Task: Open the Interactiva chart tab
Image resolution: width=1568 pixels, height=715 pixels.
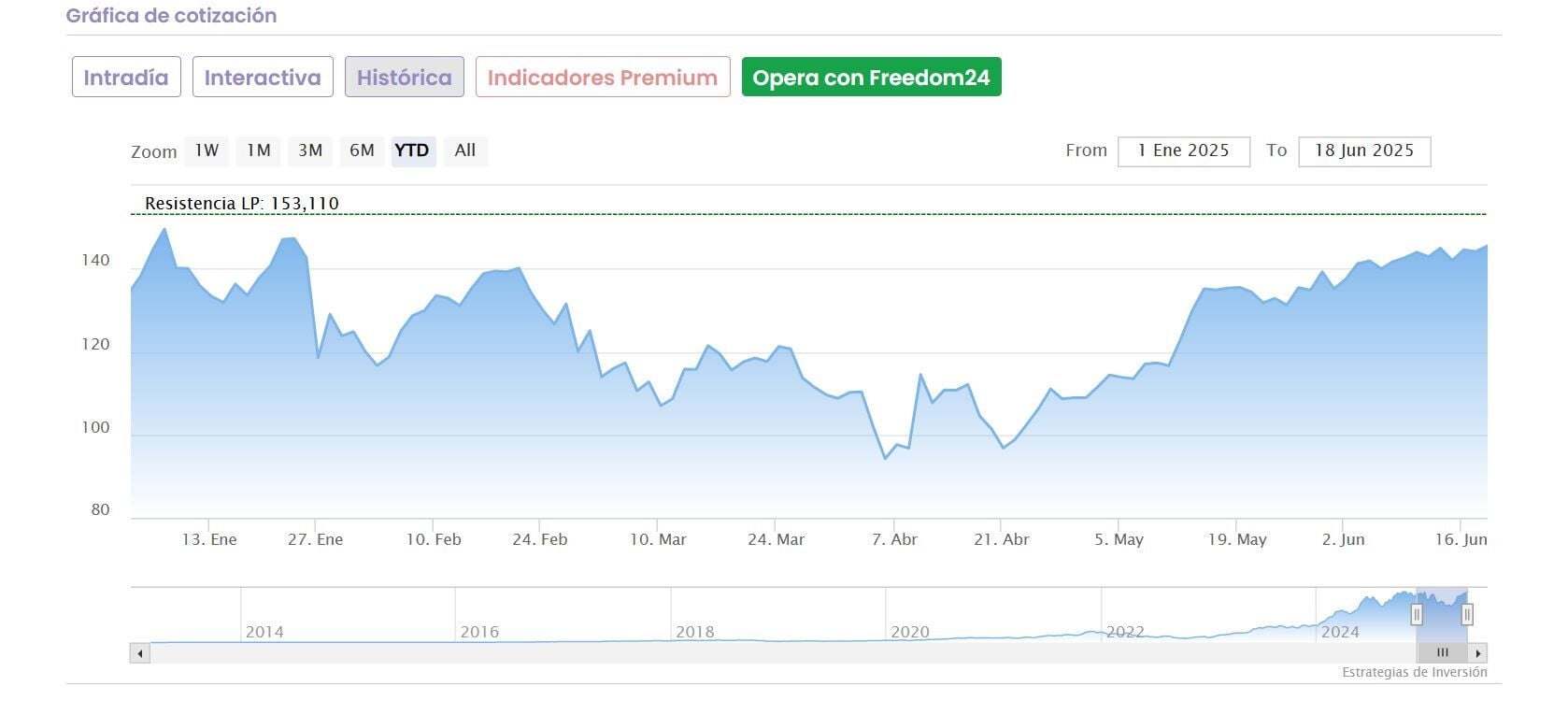Action: click(263, 78)
